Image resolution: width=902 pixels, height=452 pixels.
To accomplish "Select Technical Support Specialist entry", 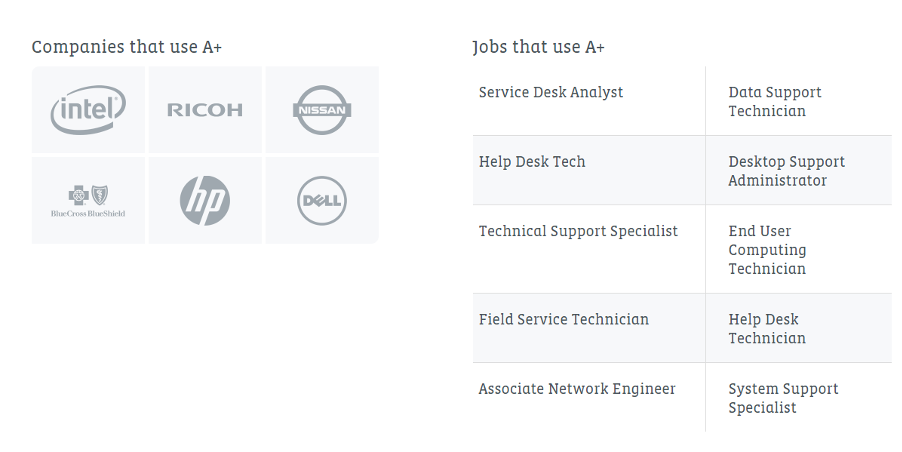I will [578, 231].
